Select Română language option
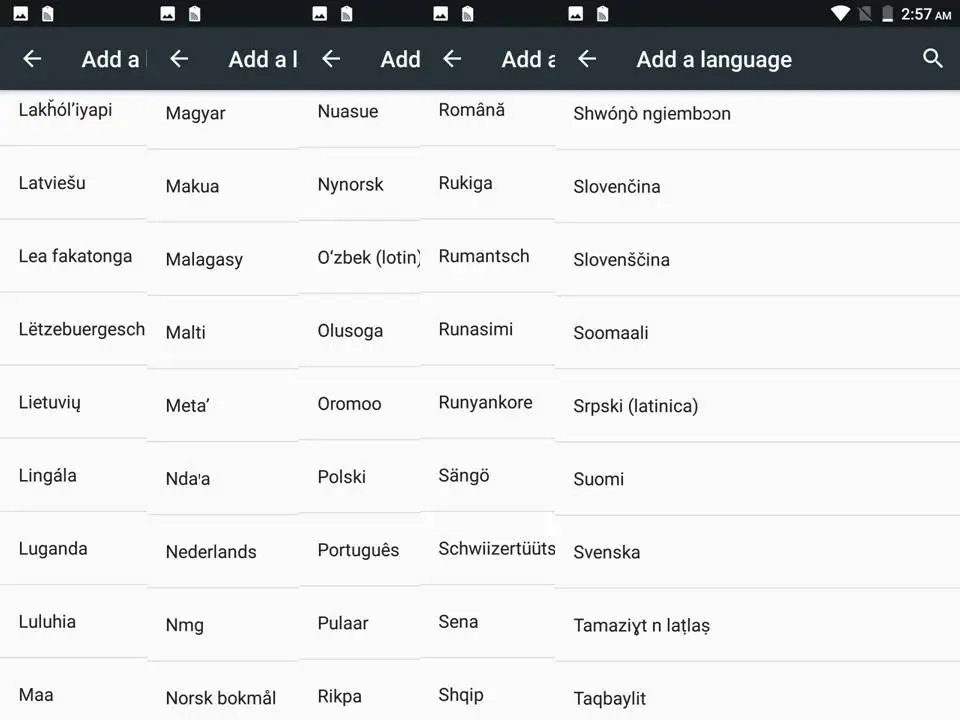The height and width of the screenshot is (720, 960). [471, 110]
